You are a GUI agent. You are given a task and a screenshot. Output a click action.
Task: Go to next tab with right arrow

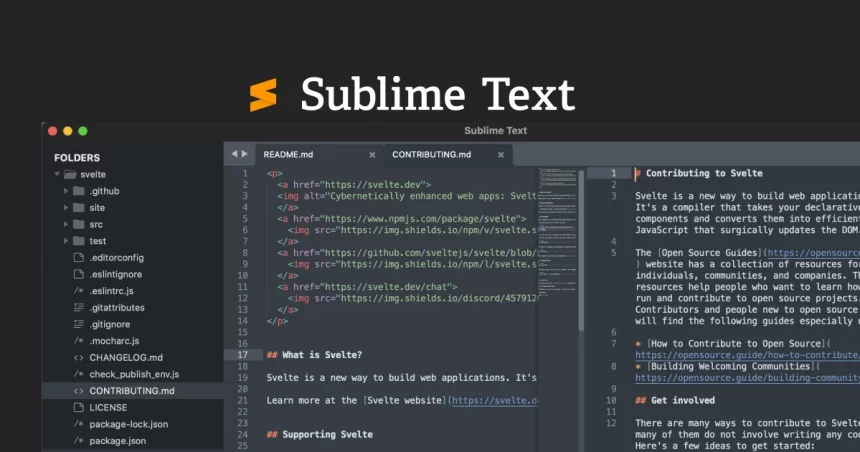coord(245,154)
